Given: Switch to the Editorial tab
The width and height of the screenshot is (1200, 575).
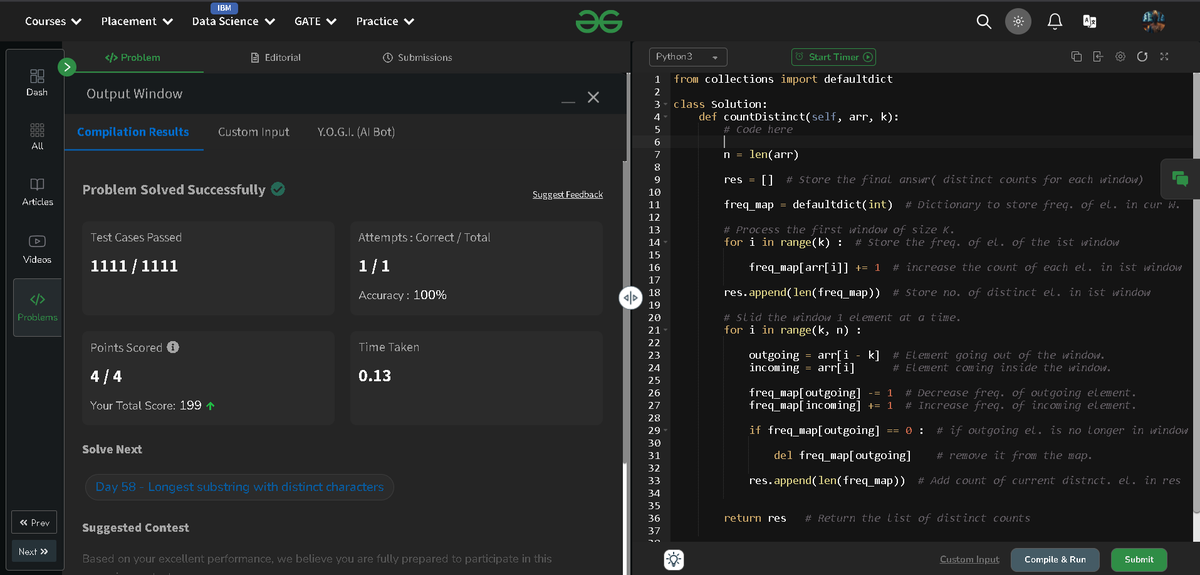Looking at the screenshot, I should pyautogui.click(x=276, y=57).
